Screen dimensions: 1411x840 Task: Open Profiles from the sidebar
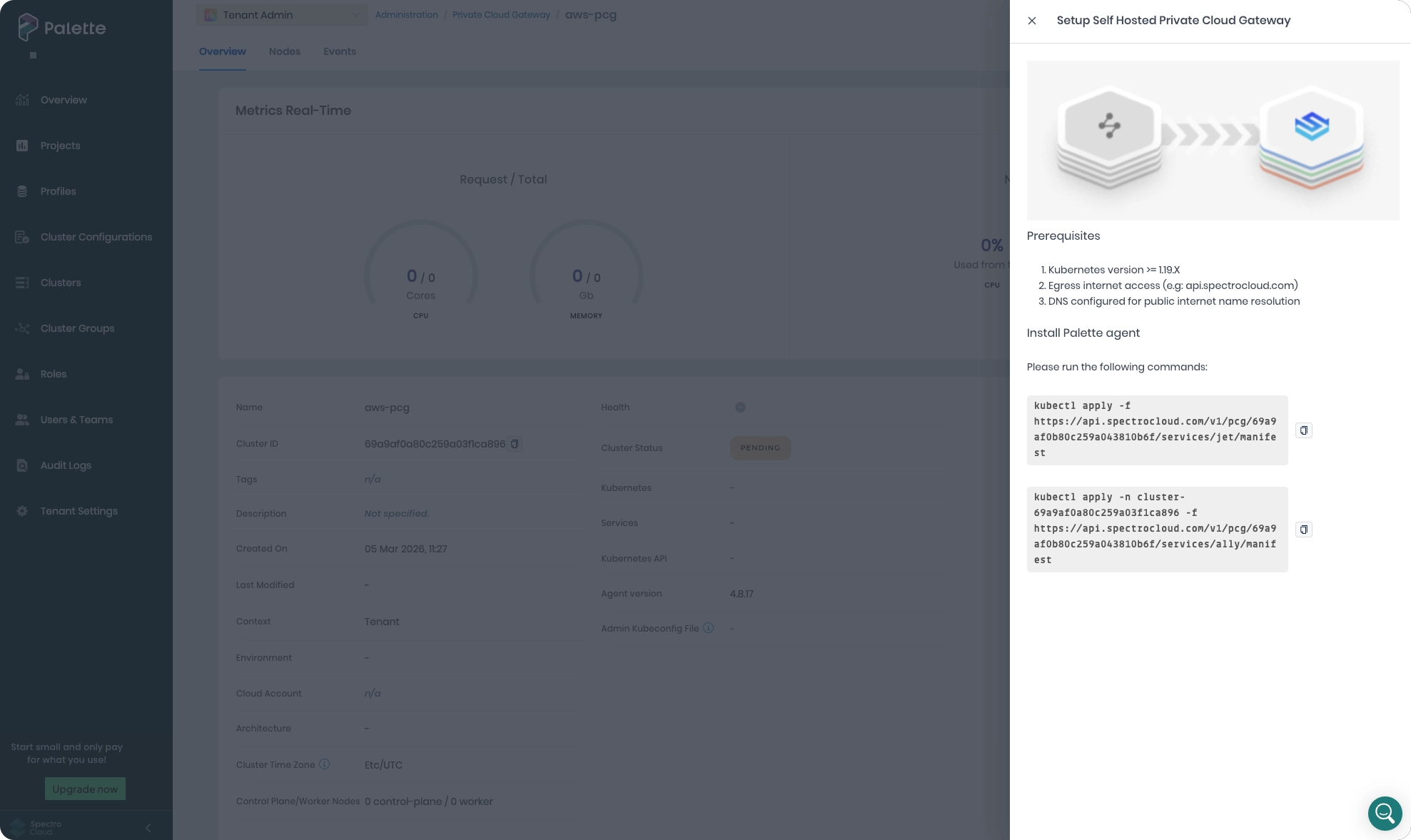coord(58,191)
